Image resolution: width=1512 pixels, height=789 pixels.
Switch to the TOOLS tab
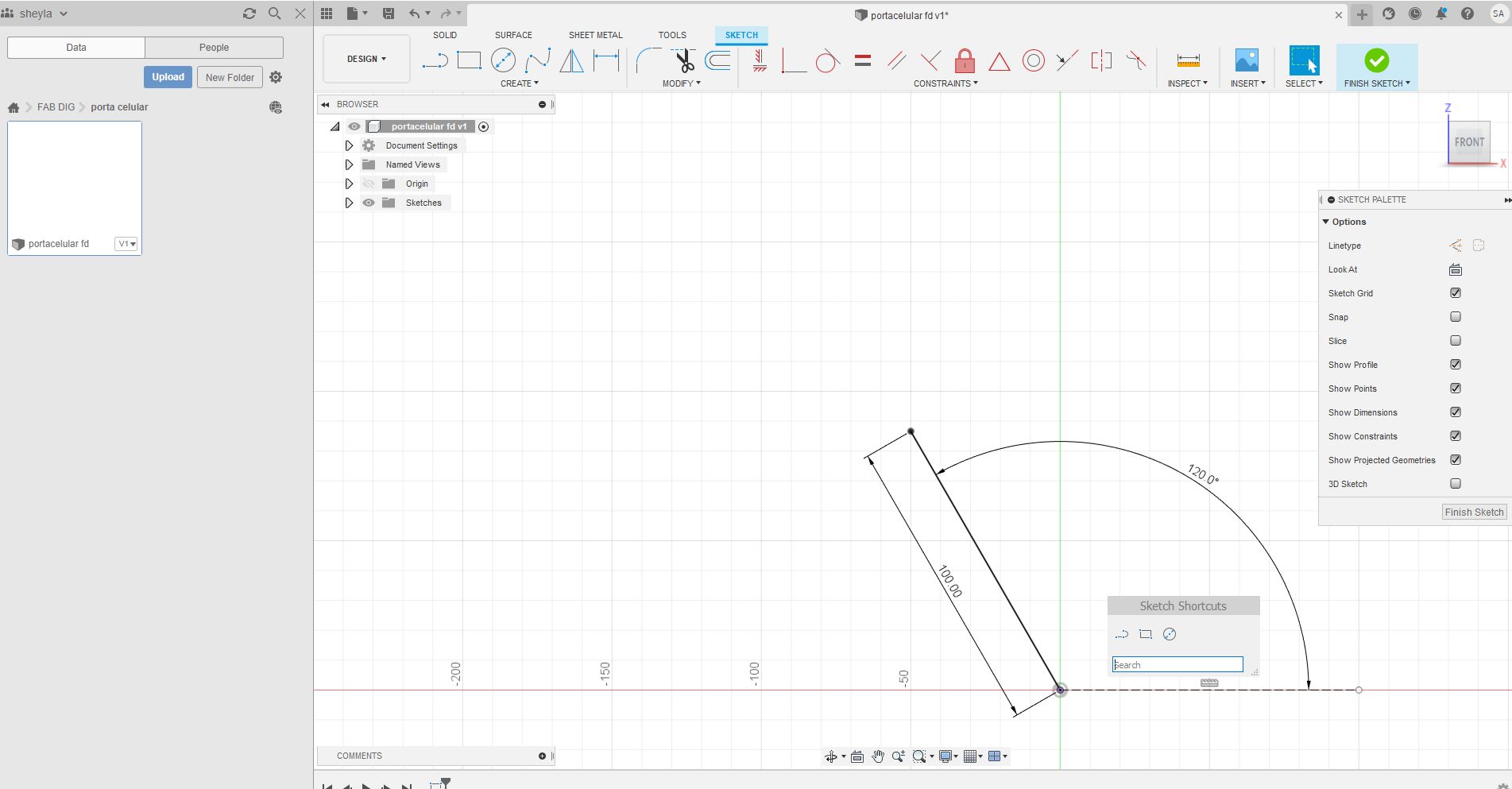tap(672, 35)
